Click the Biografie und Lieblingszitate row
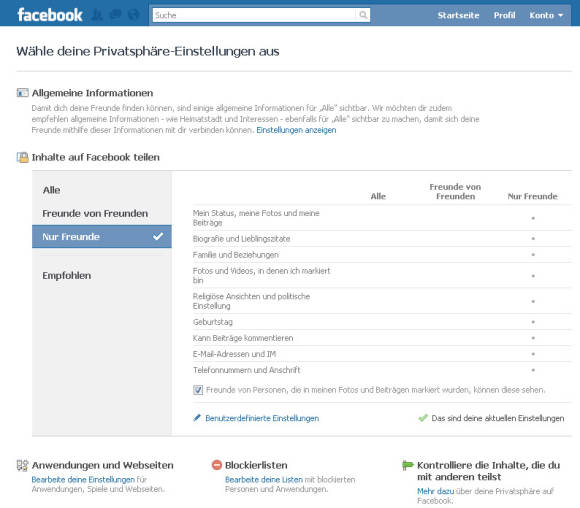The height and width of the screenshot is (508, 580). [382, 239]
